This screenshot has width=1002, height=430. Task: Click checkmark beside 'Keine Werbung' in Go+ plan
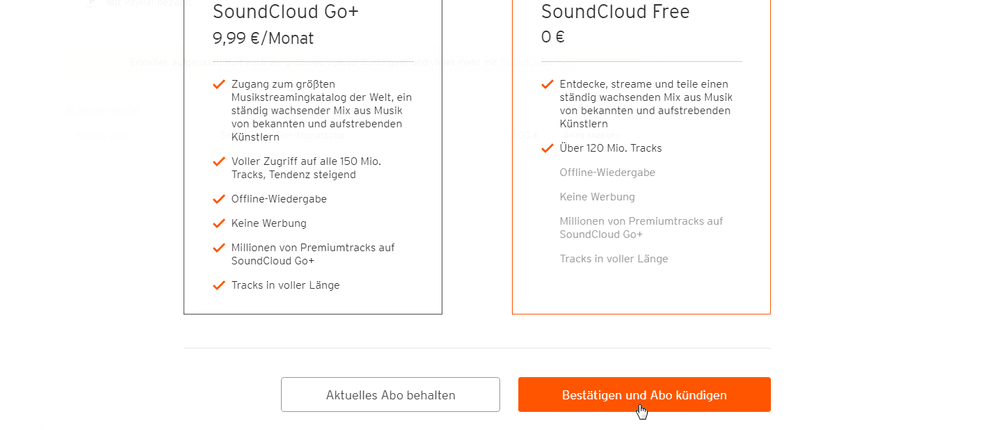coord(219,224)
